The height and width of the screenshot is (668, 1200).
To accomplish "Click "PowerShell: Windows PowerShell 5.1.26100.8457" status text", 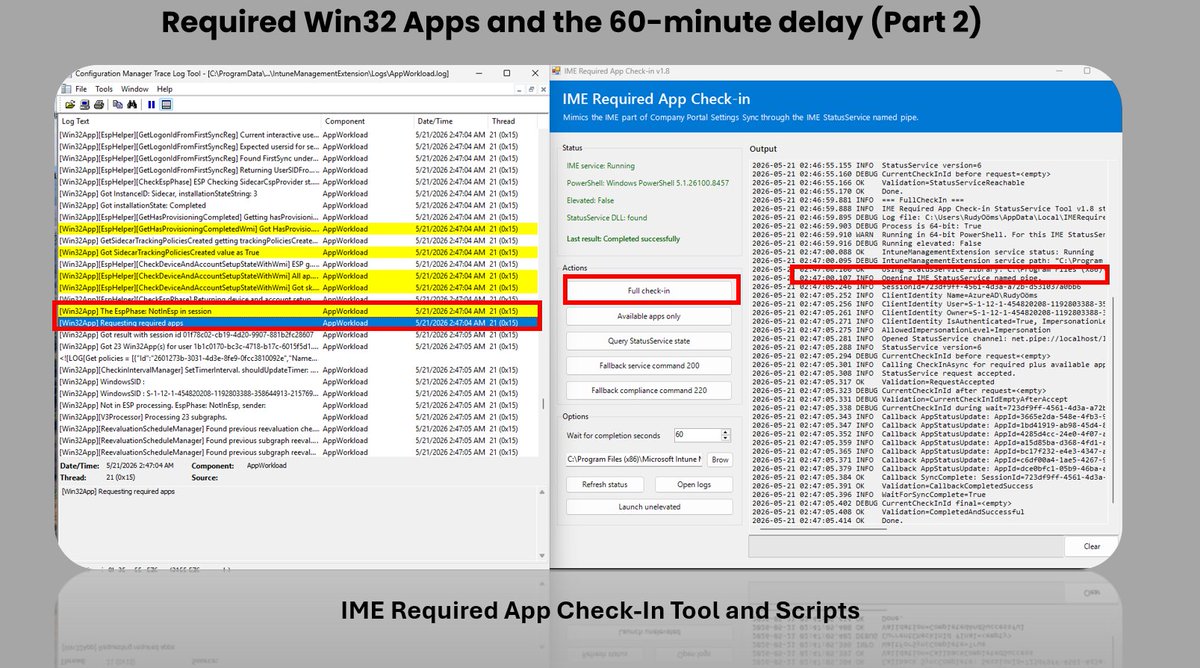I will 648,184.
